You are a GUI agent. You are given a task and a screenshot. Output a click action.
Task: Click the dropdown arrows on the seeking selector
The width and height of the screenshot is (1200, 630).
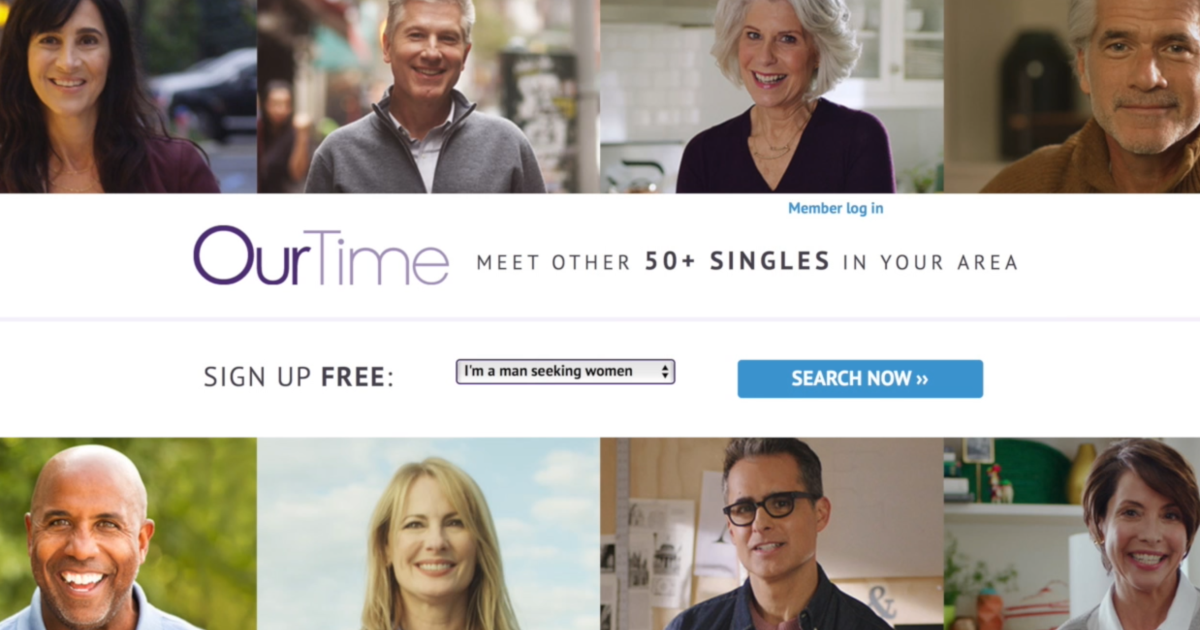(x=665, y=371)
